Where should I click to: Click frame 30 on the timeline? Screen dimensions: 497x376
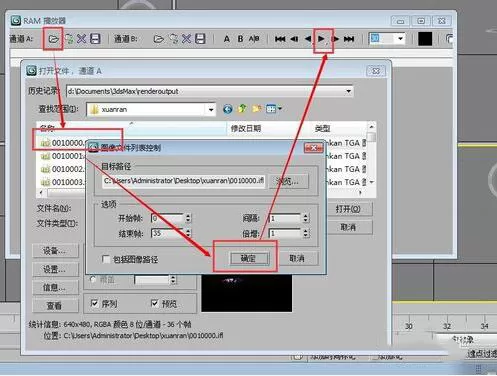[x=409, y=326]
